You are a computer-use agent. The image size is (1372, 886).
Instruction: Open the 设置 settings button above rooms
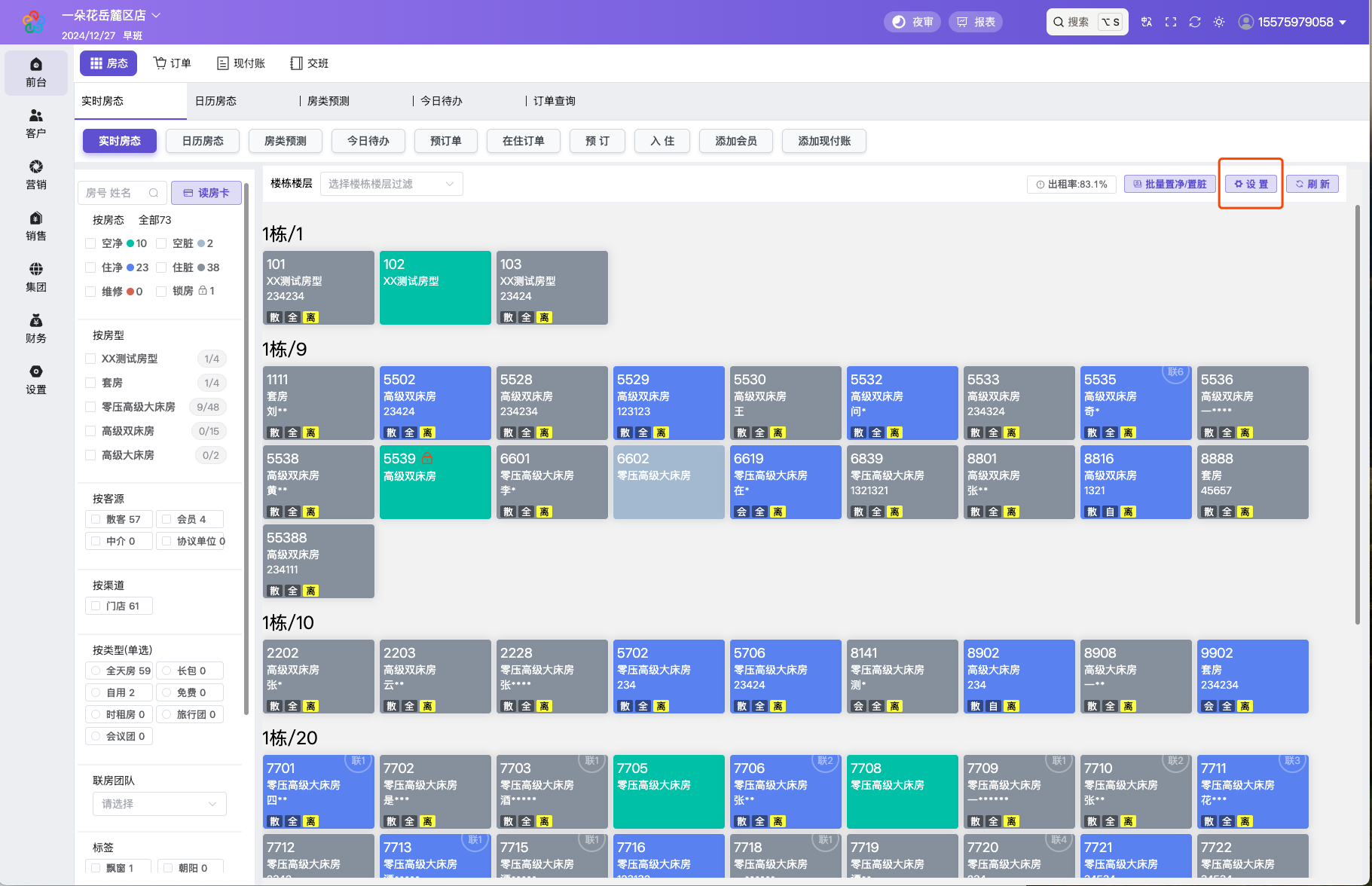tap(1251, 184)
